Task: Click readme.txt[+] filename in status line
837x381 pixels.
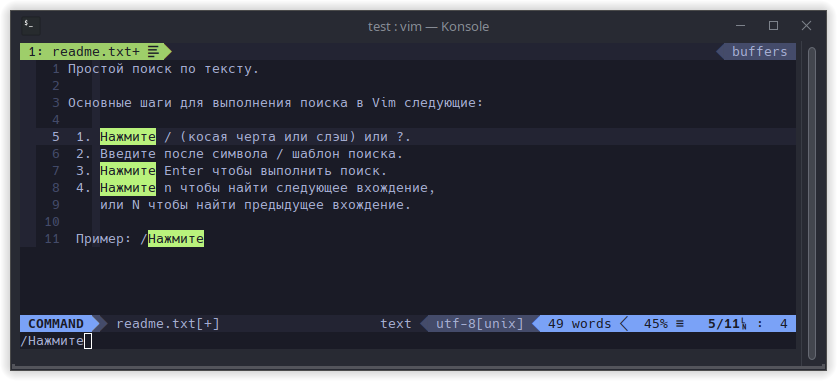Action: click(168, 324)
